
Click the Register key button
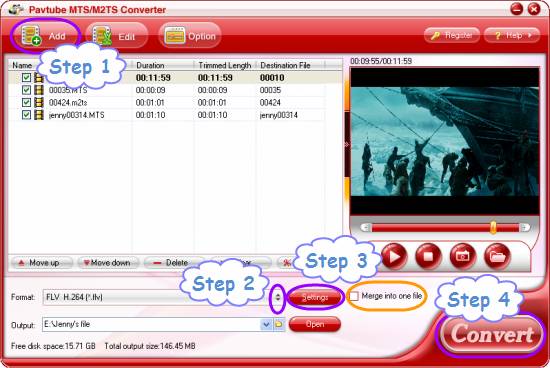452,35
